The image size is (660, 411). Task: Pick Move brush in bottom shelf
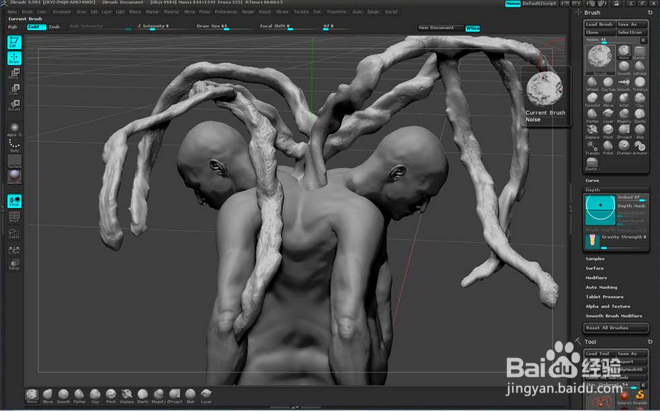click(x=48, y=396)
